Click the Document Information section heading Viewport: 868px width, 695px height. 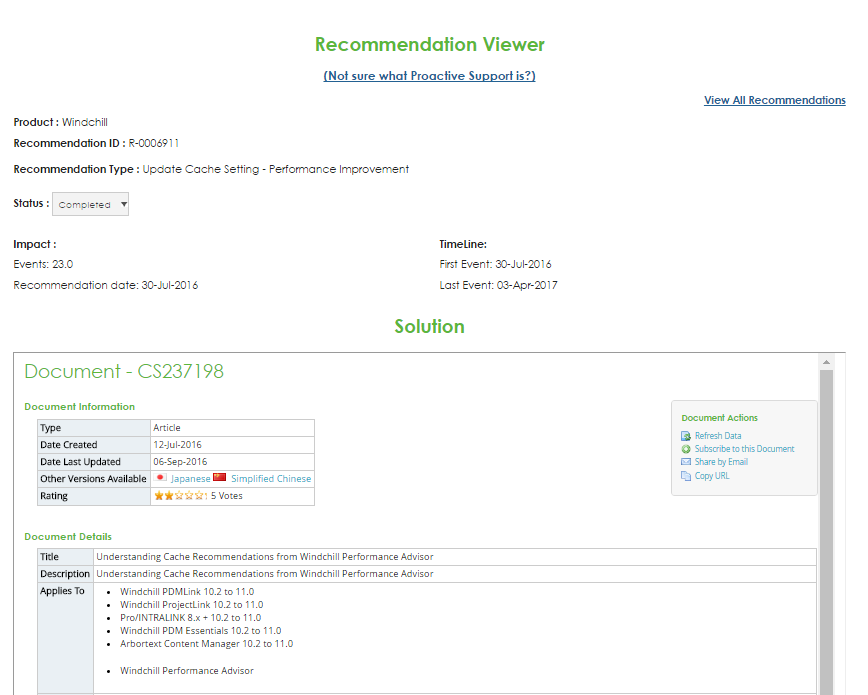(80, 406)
